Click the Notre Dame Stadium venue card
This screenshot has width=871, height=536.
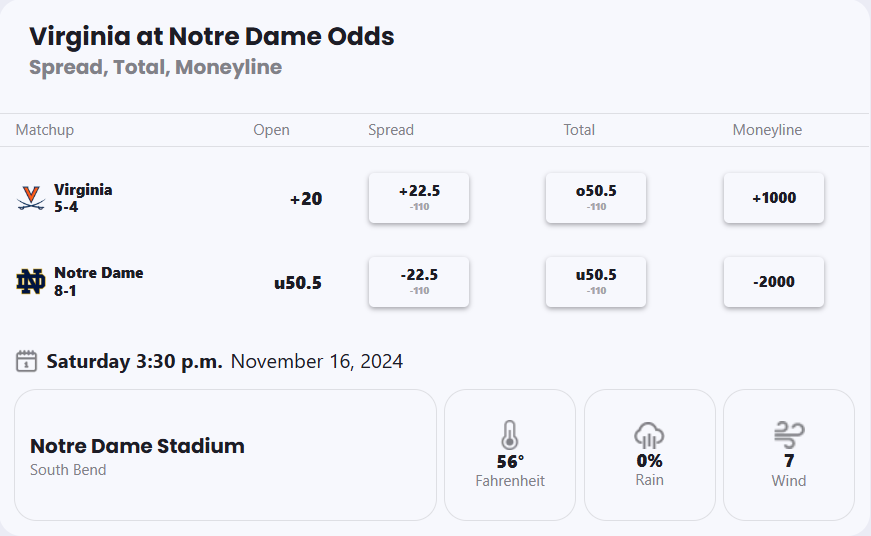225,455
